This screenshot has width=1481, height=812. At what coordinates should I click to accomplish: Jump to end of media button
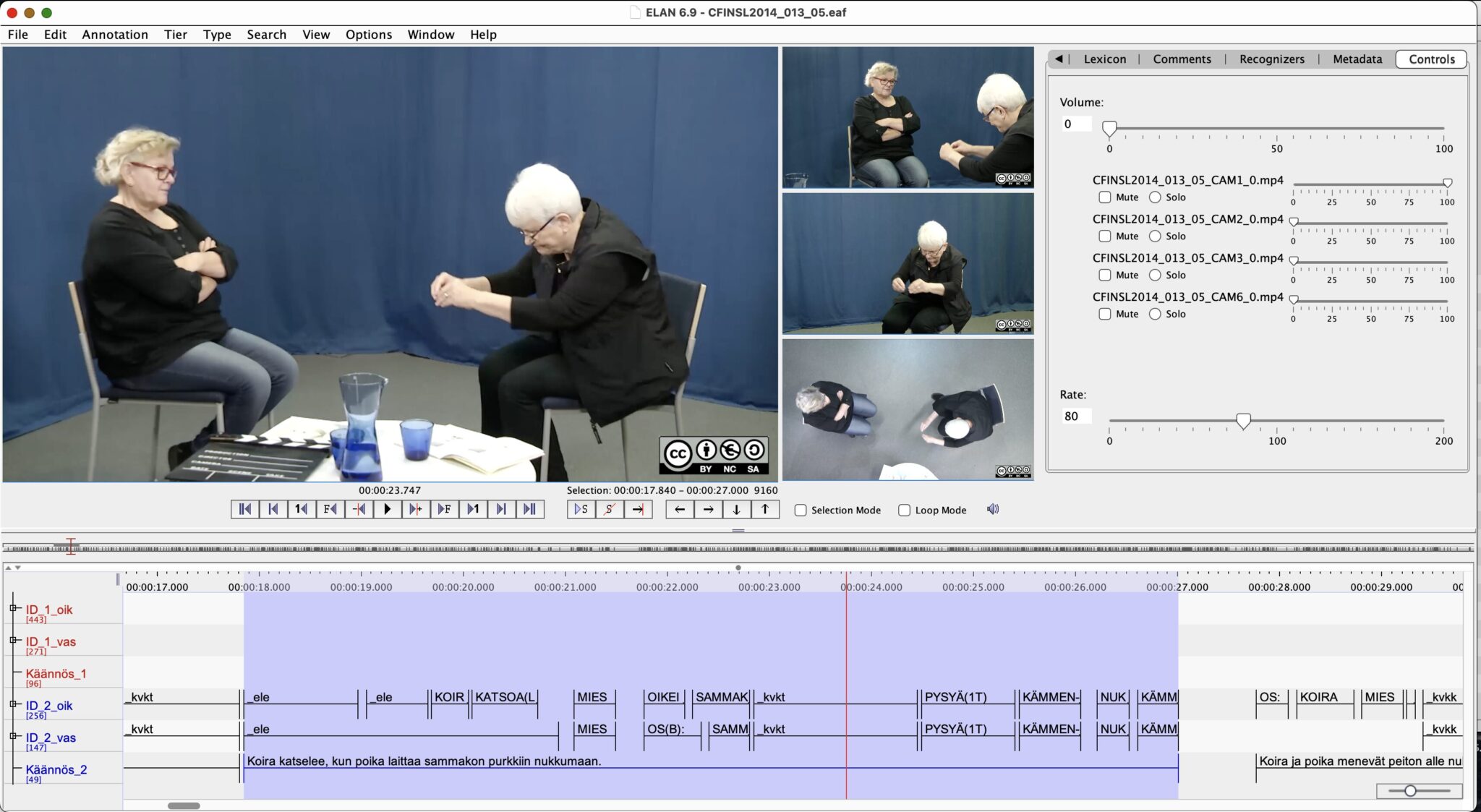[x=529, y=510]
